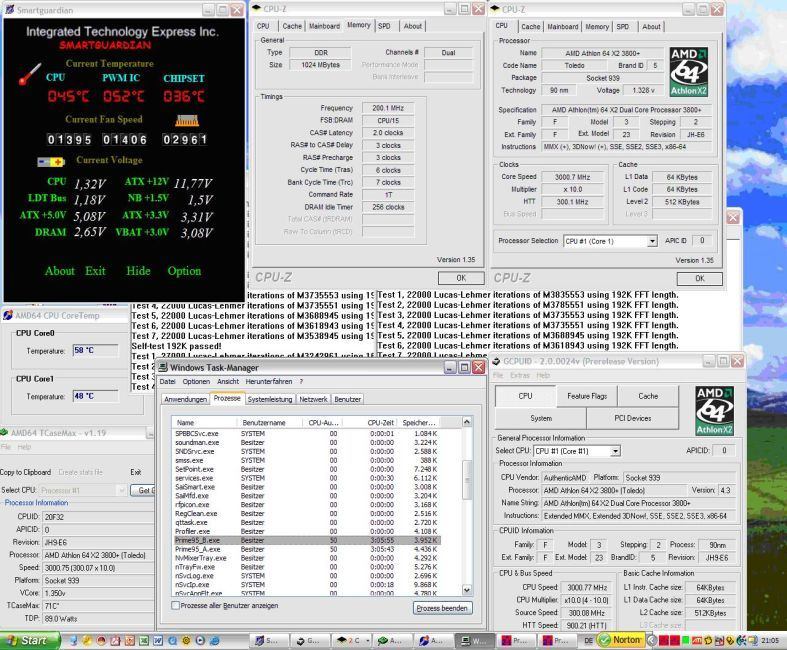Open the PCI Devices tab in GCPUID
The height and width of the screenshot is (650, 787).
pyautogui.click(x=632, y=418)
